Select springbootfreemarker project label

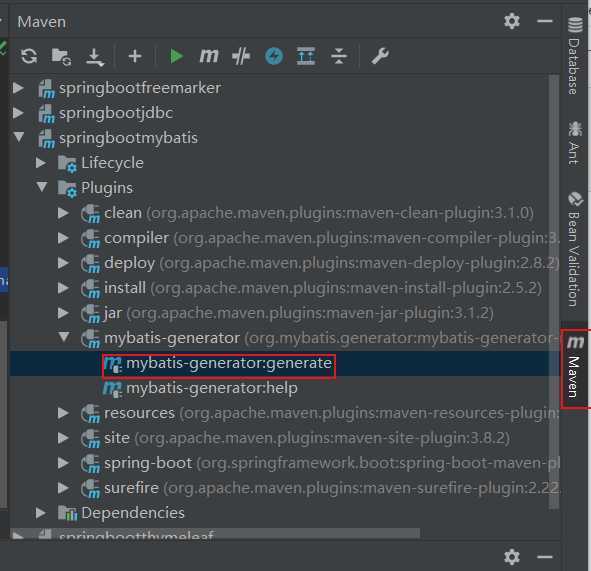click(140, 88)
